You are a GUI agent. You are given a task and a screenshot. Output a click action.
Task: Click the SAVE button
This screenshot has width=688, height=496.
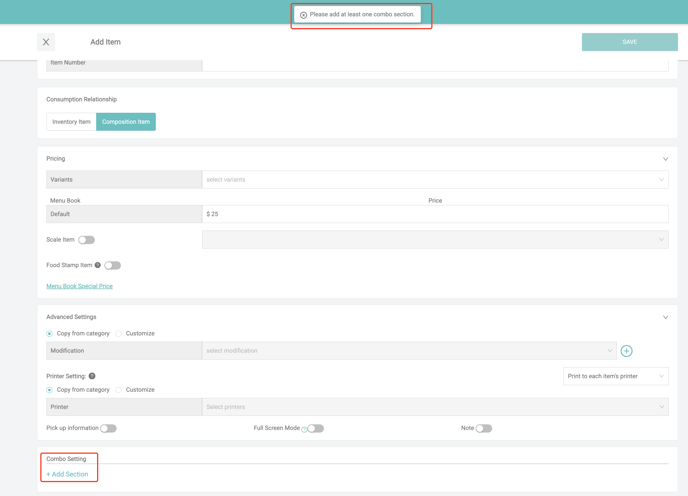point(629,42)
